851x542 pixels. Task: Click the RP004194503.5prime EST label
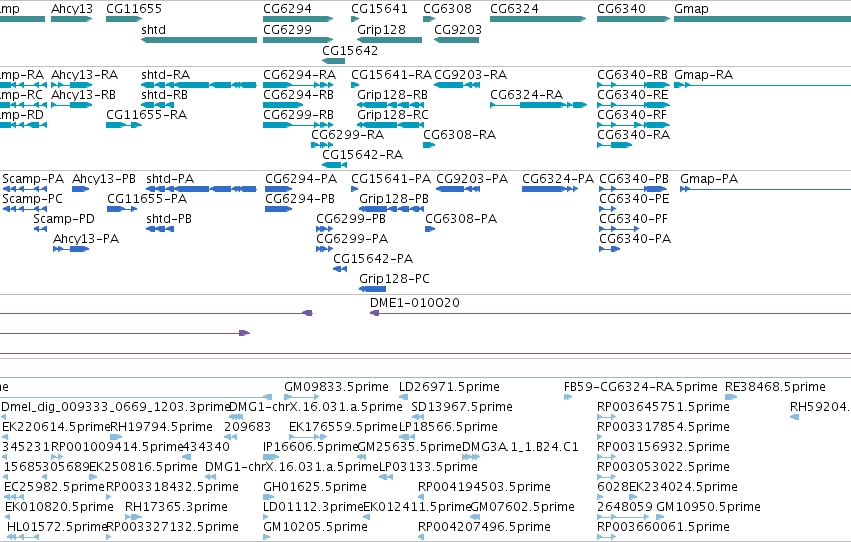(x=484, y=487)
